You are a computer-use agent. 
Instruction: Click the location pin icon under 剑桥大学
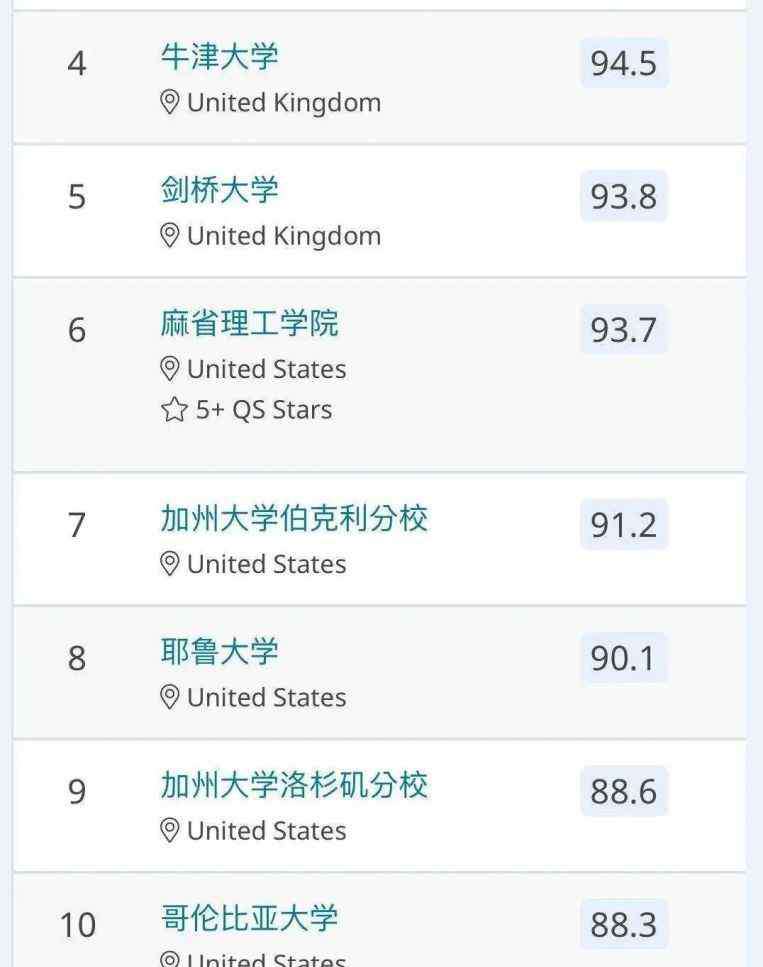point(170,236)
